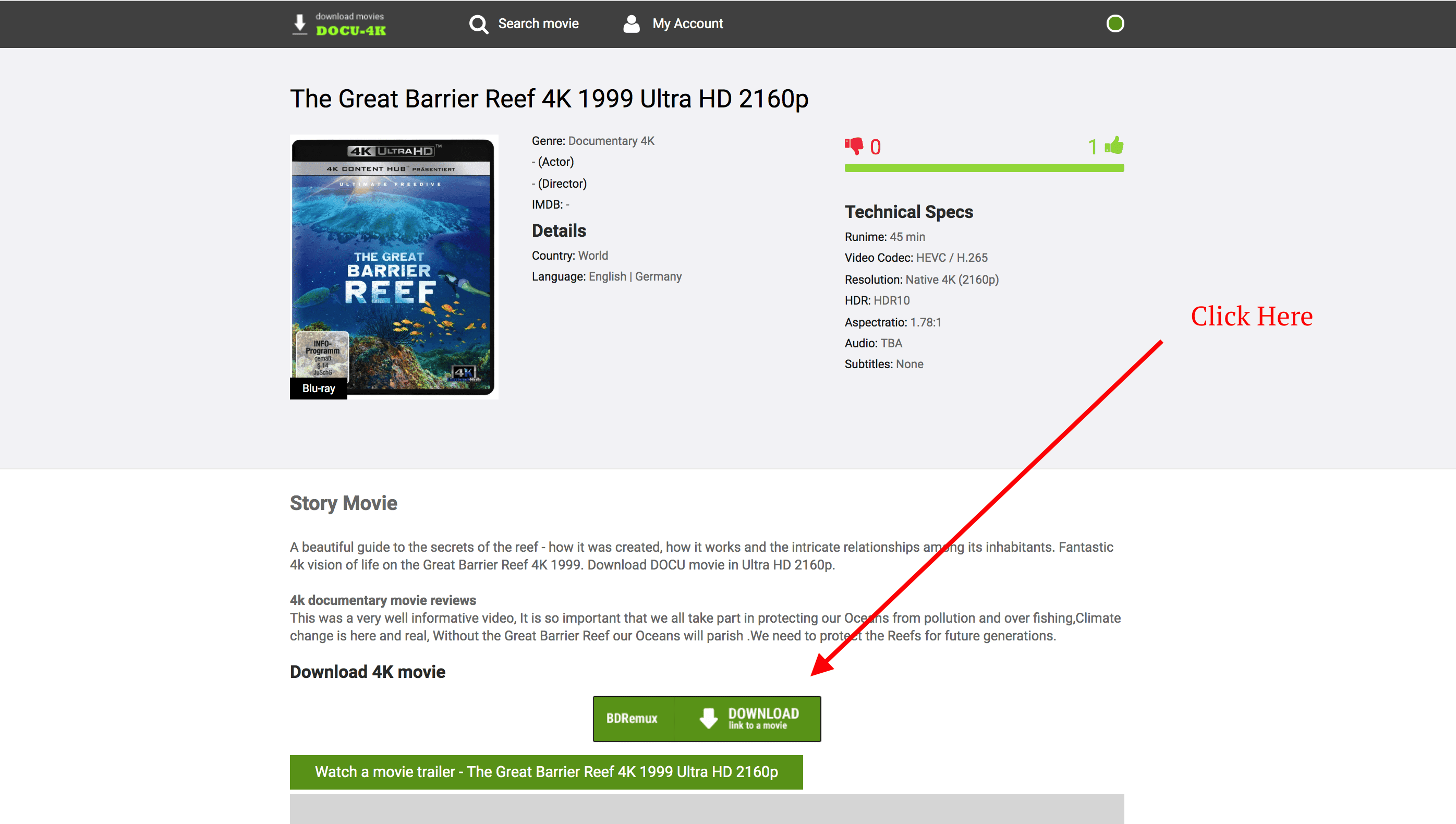Click the search magnifier icon
This screenshot has height=824, width=1456.
[x=479, y=25]
